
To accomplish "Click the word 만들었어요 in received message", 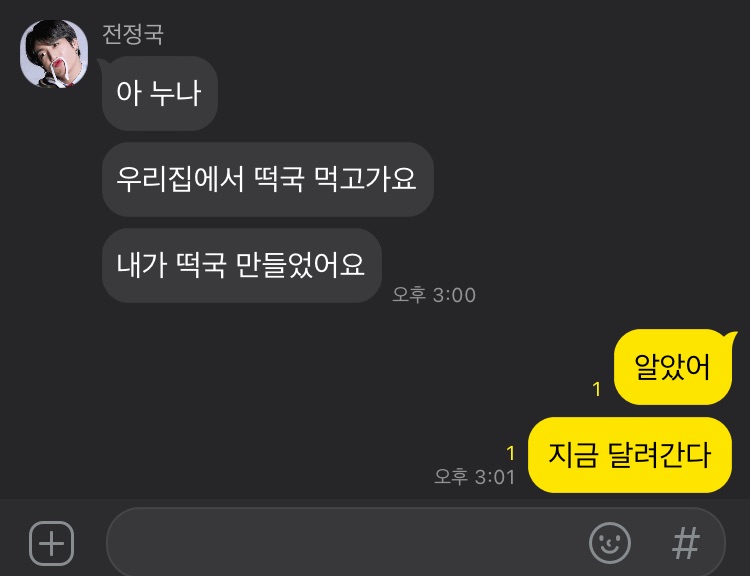I will (x=300, y=266).
